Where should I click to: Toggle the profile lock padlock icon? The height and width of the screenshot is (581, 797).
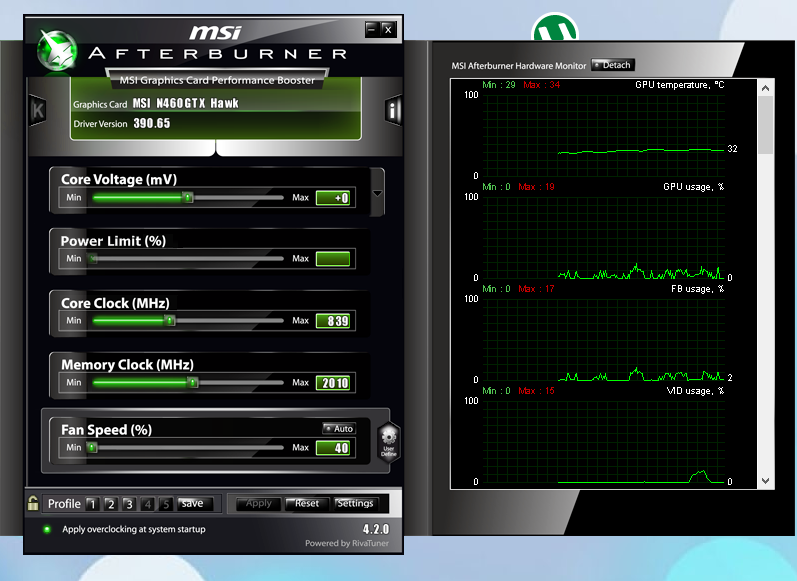click(x=33, y=503)
